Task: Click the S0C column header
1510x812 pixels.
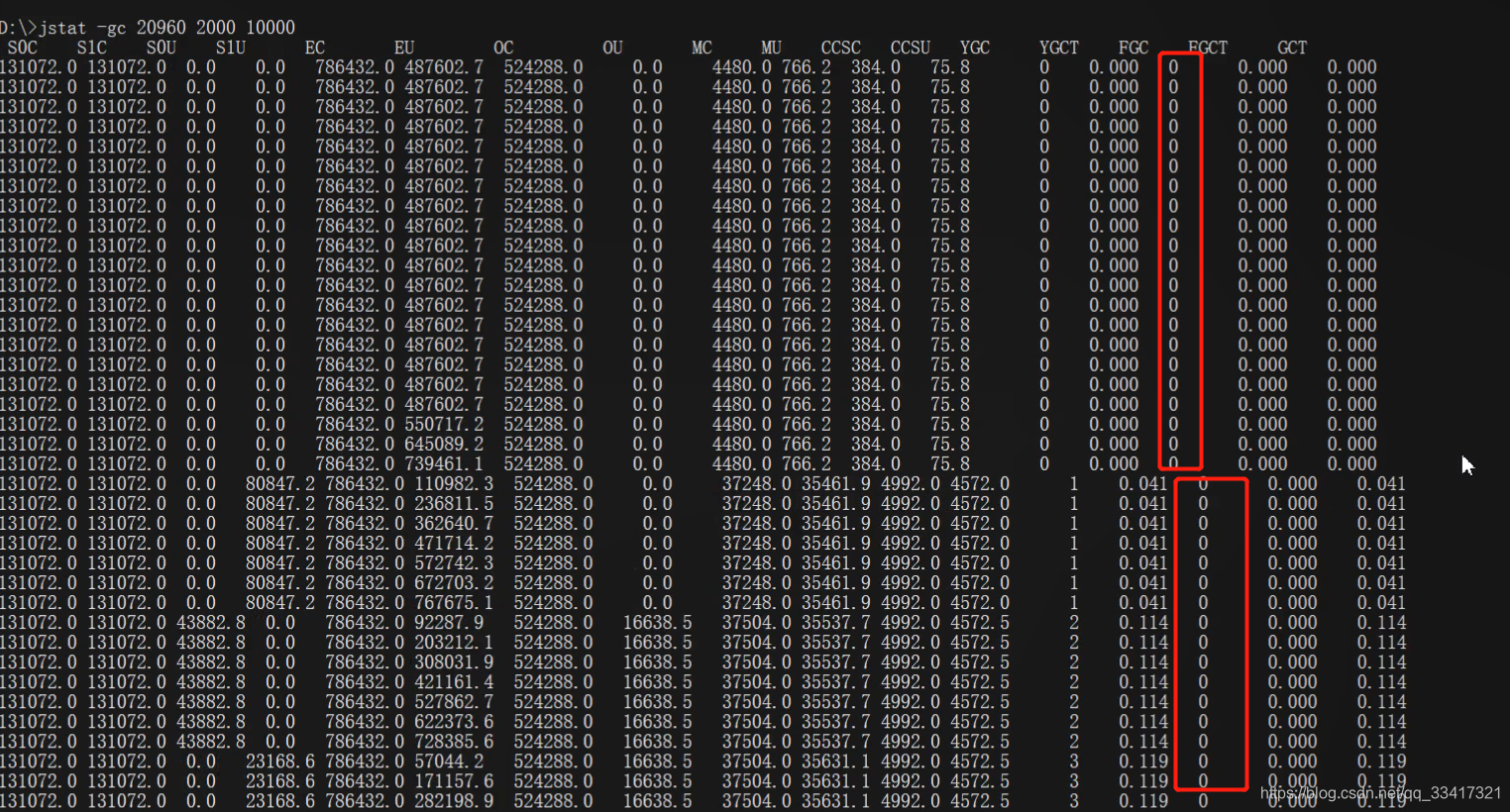Action: click(x=23, y=48)
